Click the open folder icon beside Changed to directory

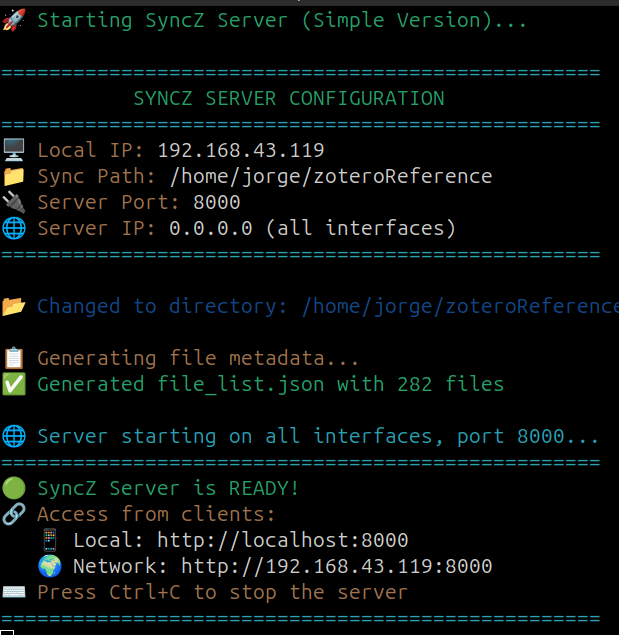pos(13,306)
